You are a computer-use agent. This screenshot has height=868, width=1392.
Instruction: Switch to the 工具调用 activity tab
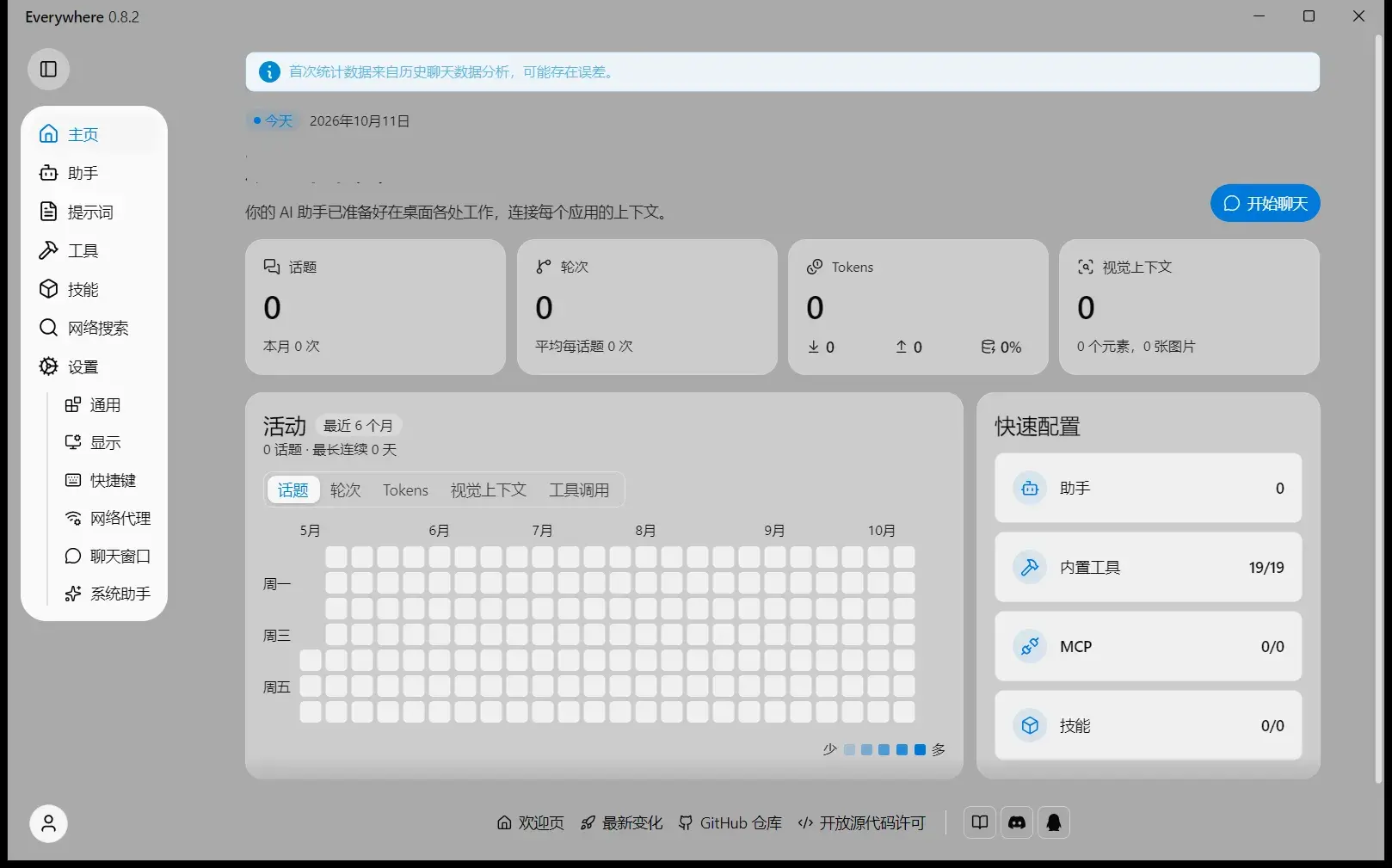[x=579, y=489]
